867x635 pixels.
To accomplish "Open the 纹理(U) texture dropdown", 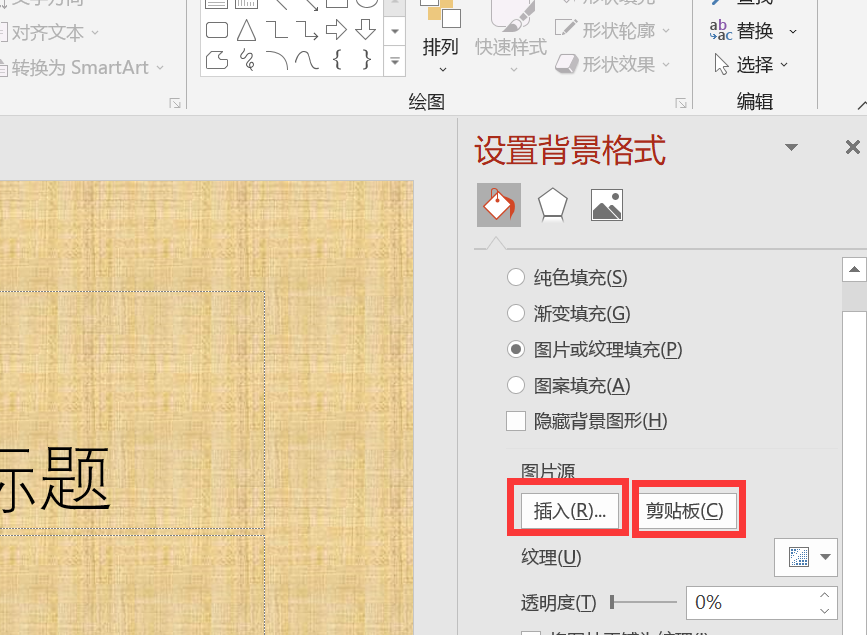I will pyautogui.click(x=806, y=557).
